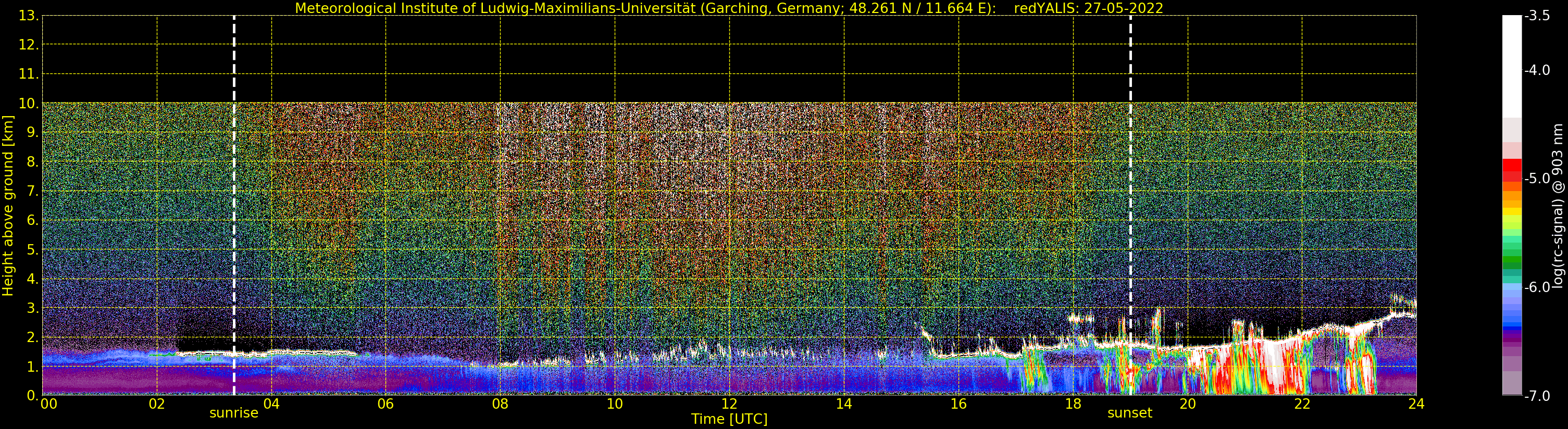
Task: Click height tick label '5.'
Action: coord(33,249)
